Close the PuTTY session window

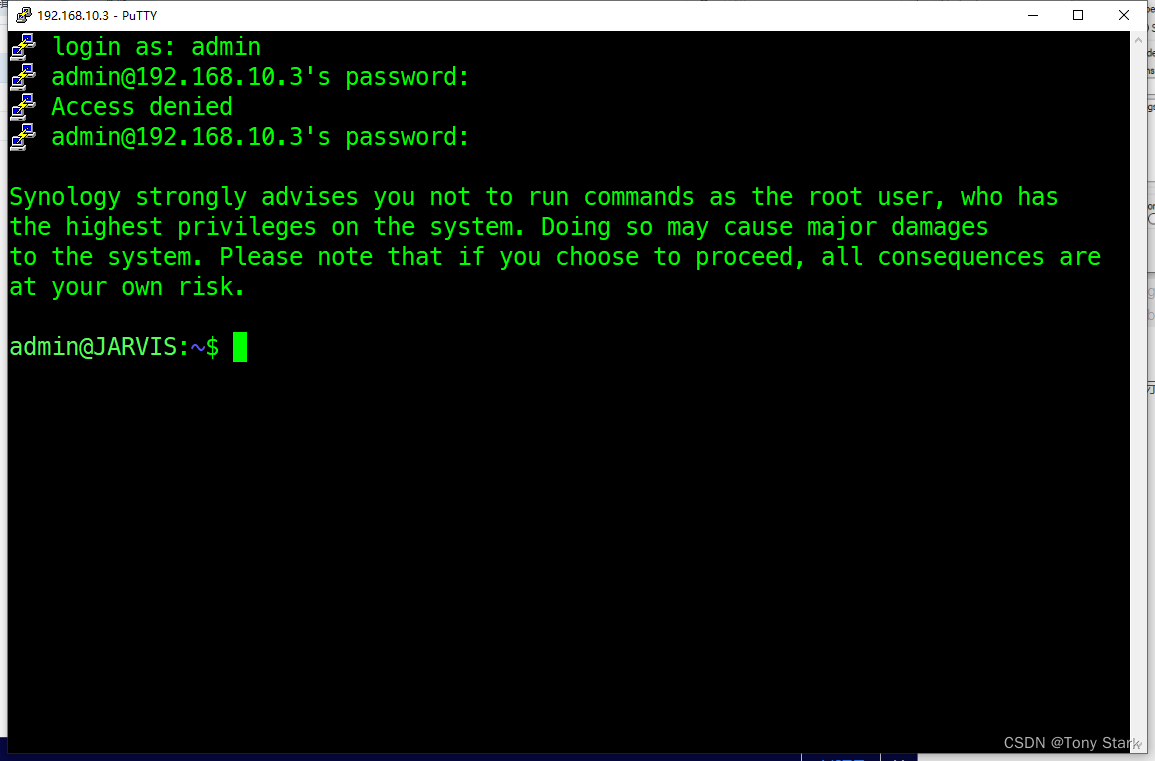[1123, 15]
